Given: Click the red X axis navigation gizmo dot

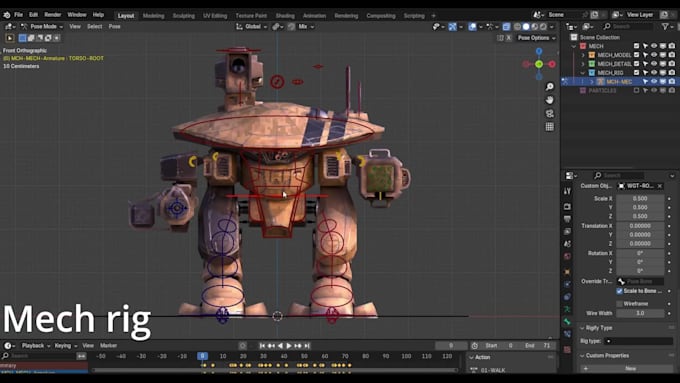Looking at the screenshot, I should (x=552, y=64).
